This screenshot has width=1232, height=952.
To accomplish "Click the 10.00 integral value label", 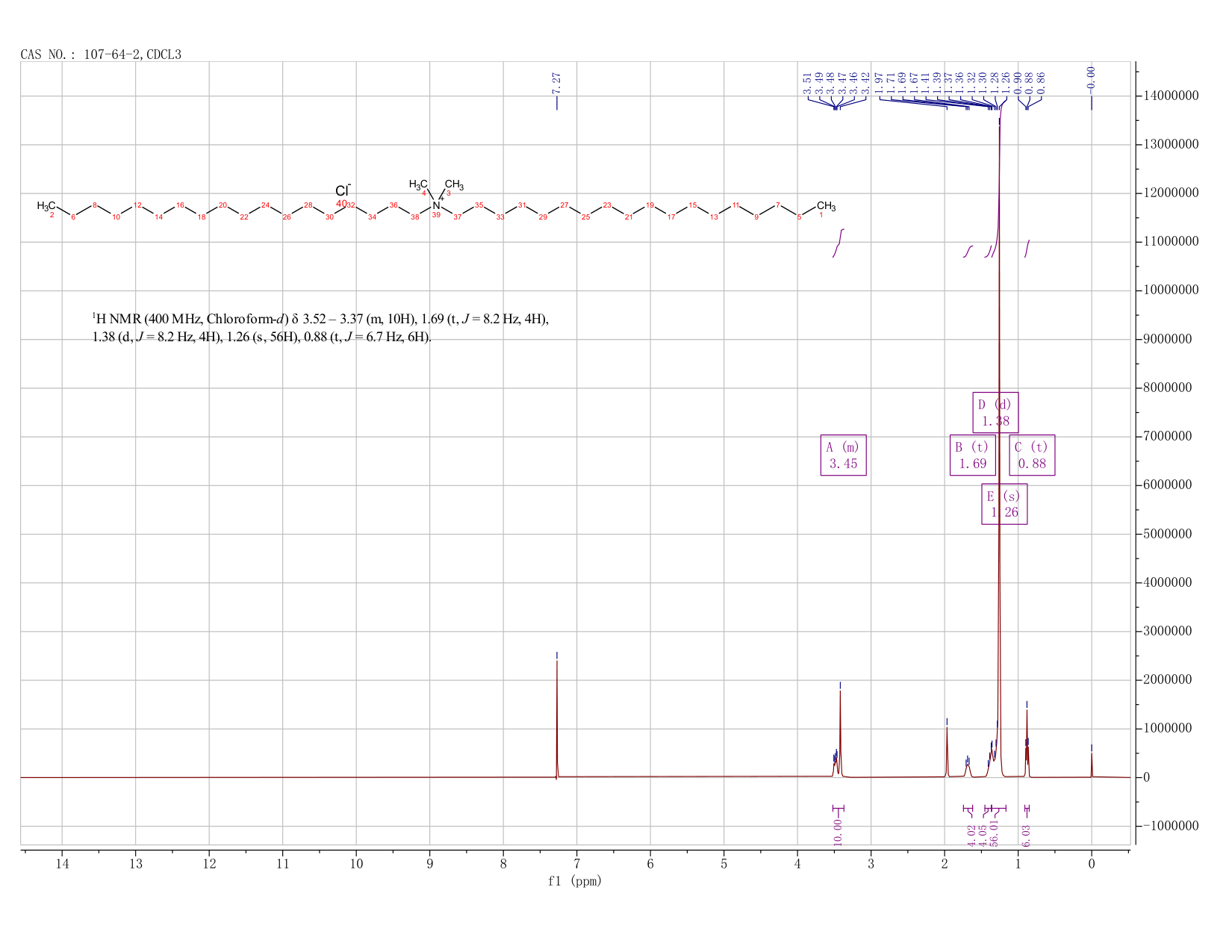I will [838, 832].
